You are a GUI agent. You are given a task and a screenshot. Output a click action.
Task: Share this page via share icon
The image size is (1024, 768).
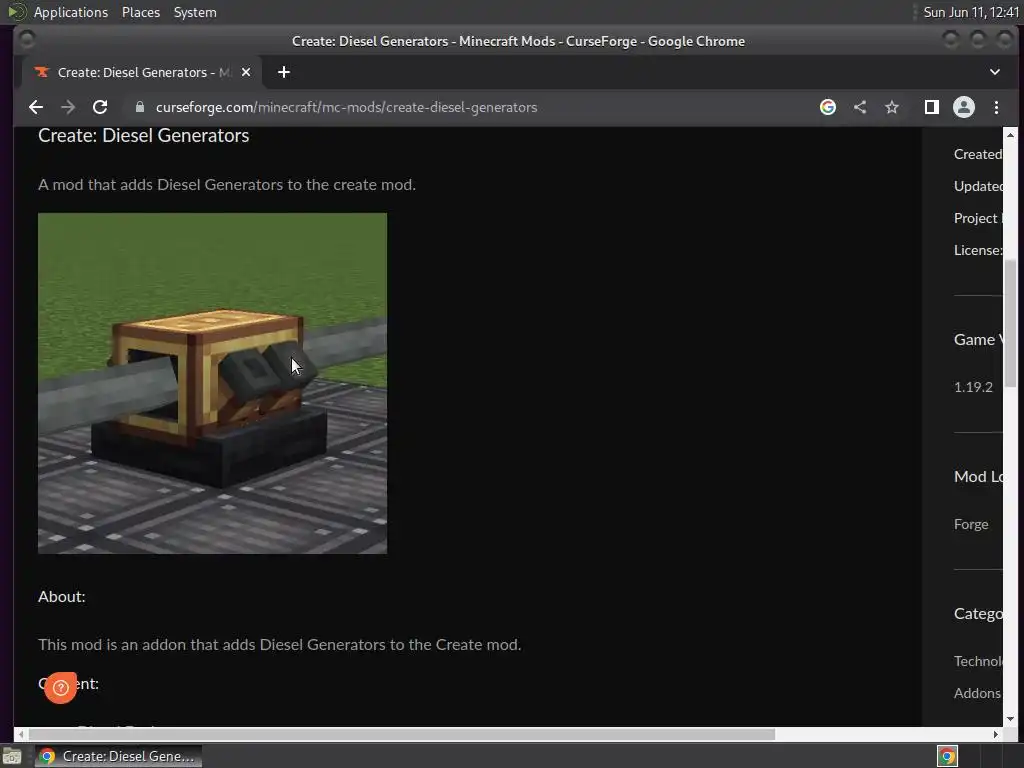point(860,107)
